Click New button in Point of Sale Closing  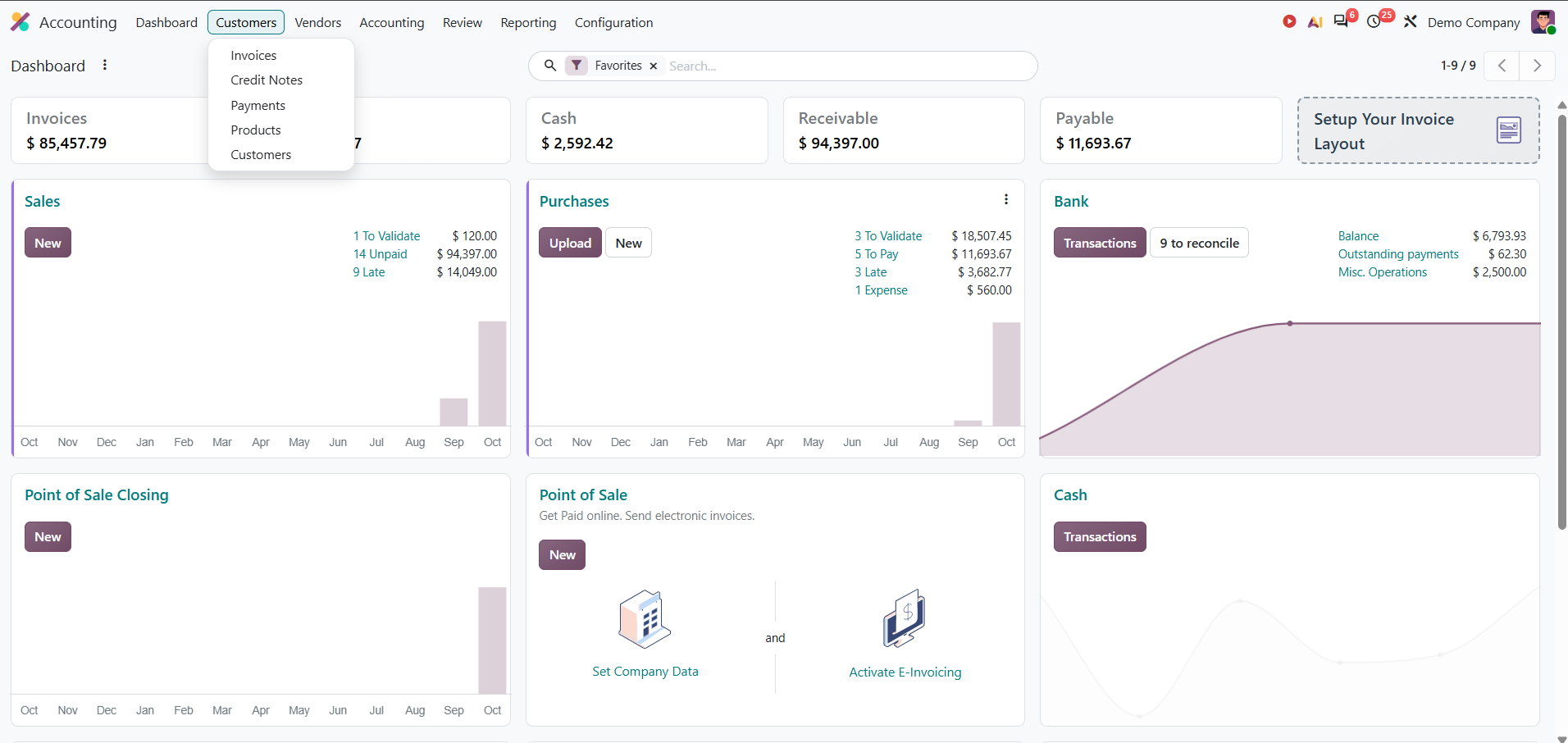[x=48, y=537]
